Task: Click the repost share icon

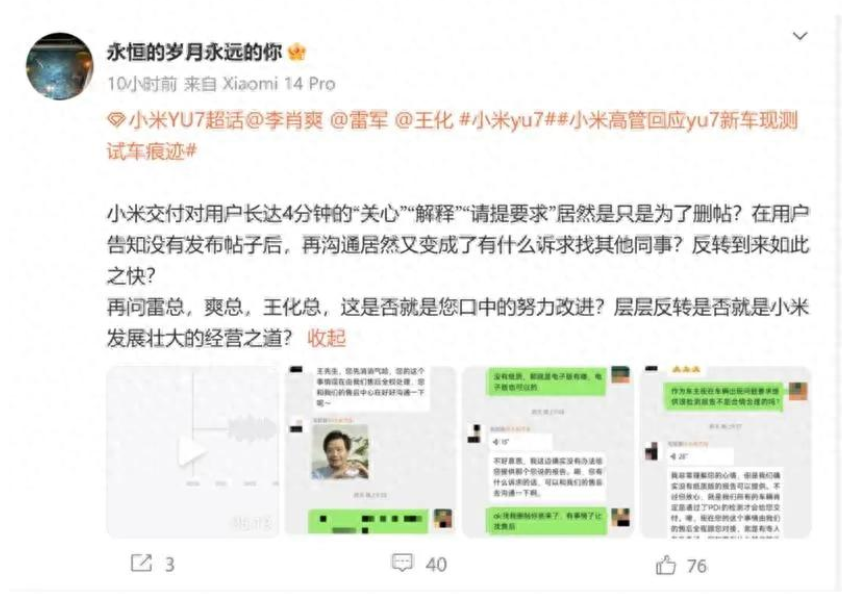Action: pos(142,563)
